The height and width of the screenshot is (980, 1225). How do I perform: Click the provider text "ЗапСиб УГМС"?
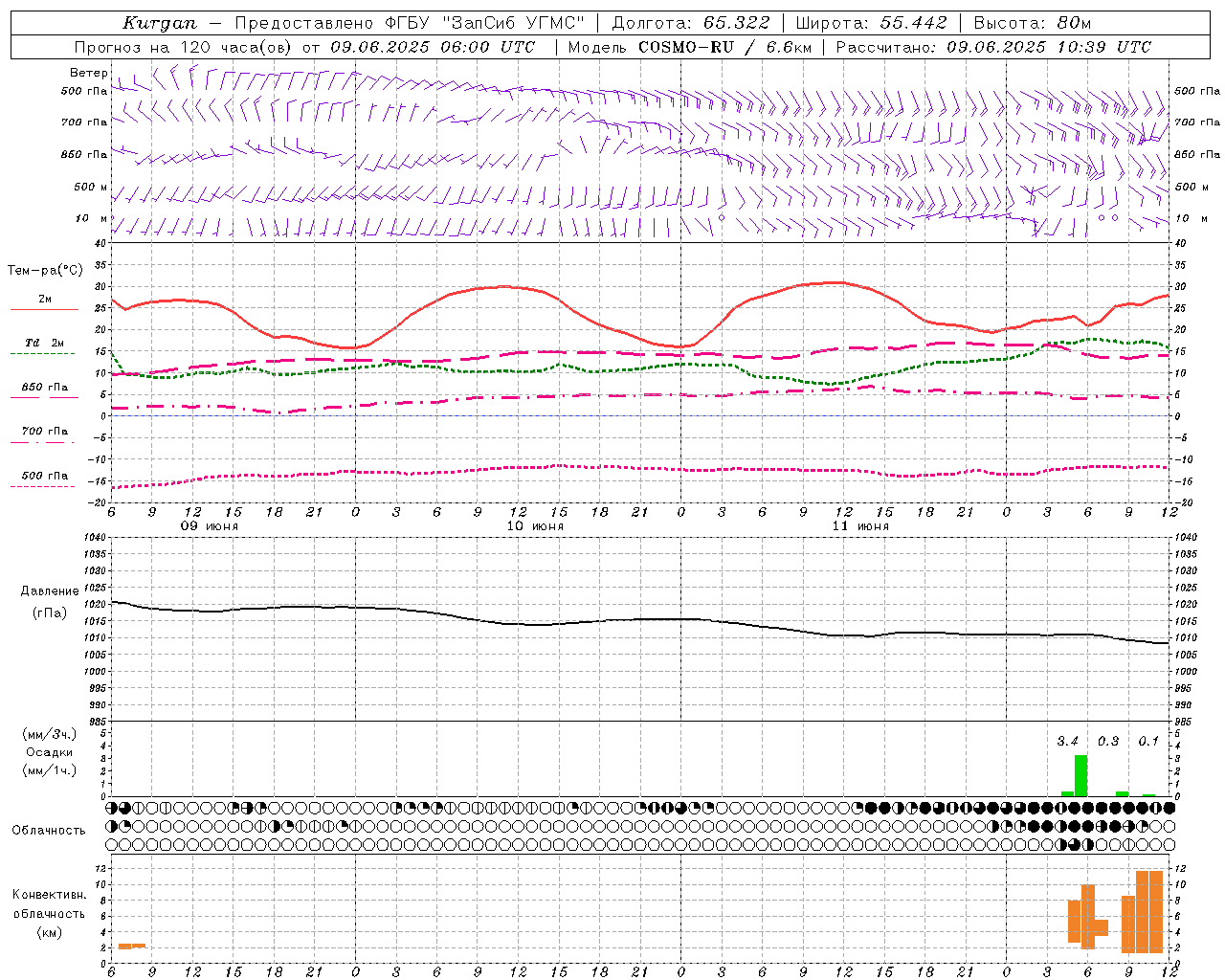coord(514,23)
